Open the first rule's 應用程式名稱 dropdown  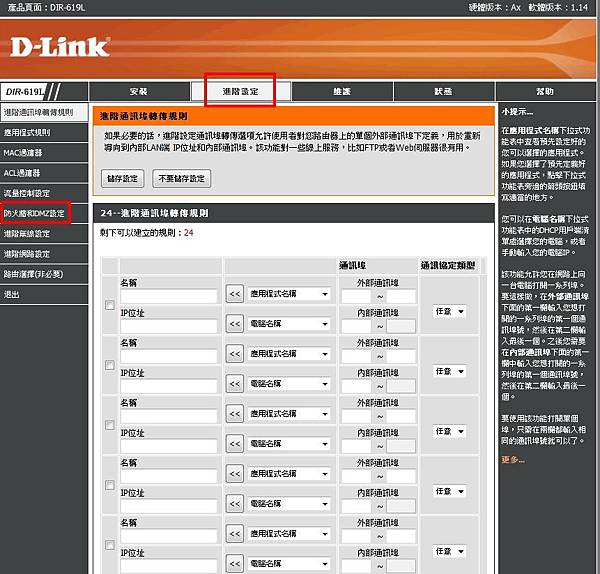(289, 294)
